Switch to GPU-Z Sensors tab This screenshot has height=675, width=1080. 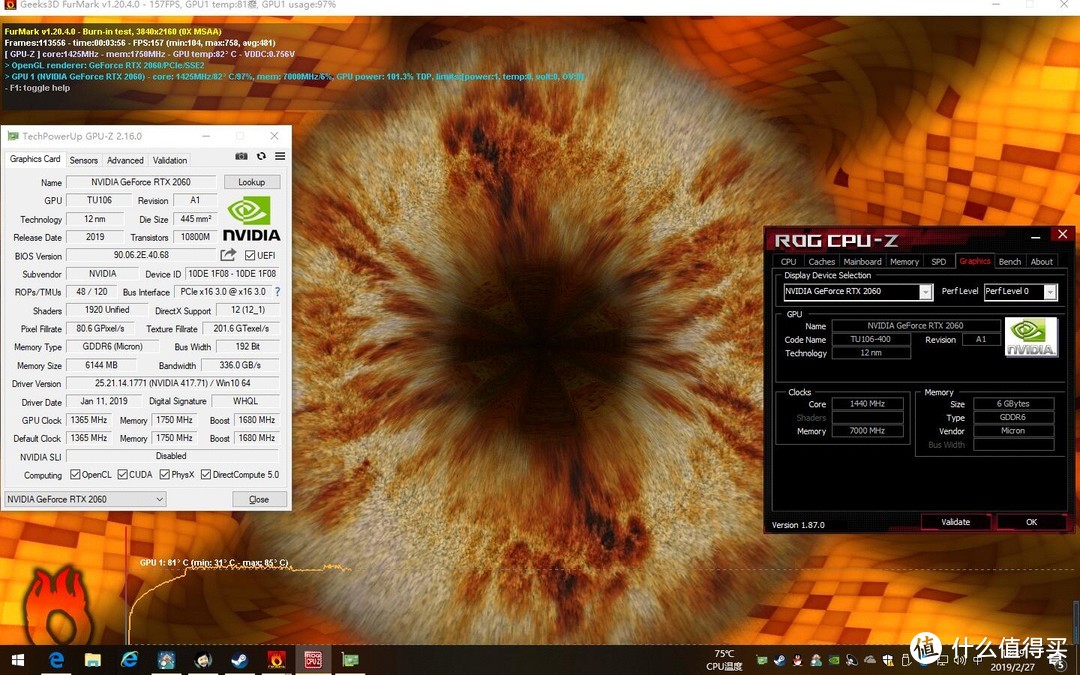coord(83,160)
